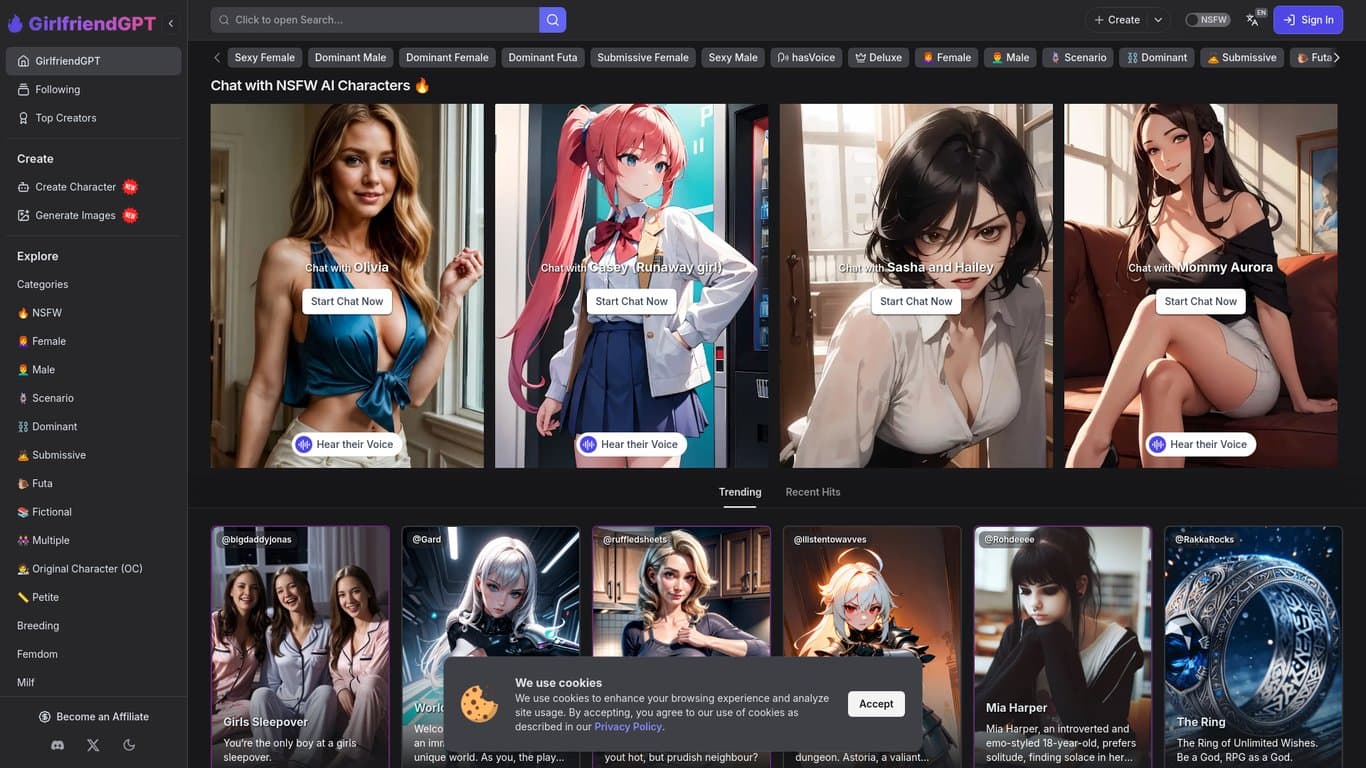Screen dimensions: 1366x768
Task: Toggle the NSFW switch
Action: 1207,20
